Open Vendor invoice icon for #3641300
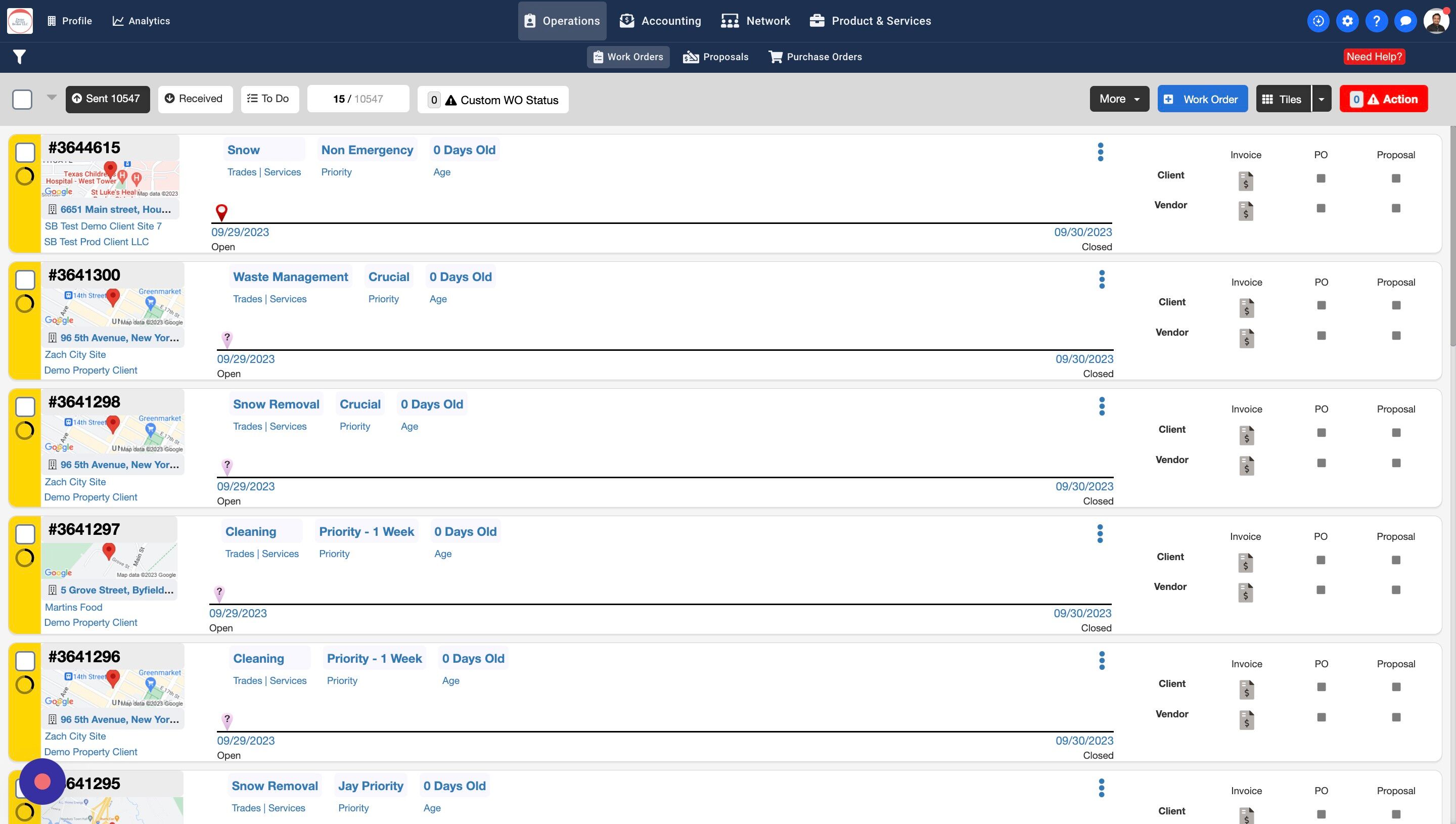This screenshot has height=824, width=1456. pyautogui.click(x=1247, y=338)
